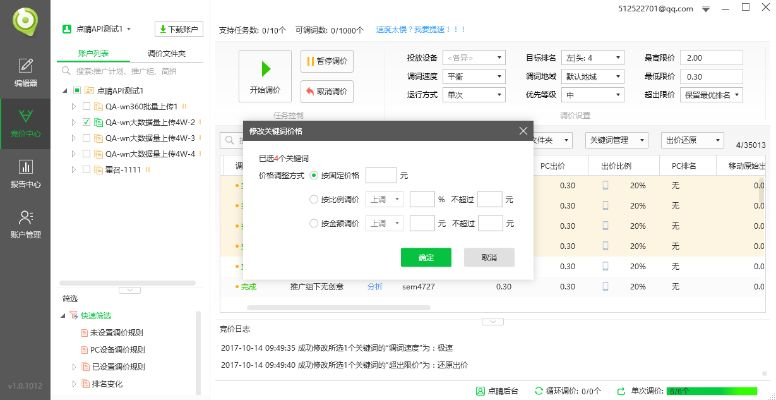The width and height of the screenshot is (776, 400).
Task: Switch to the 账户列表 tab
Action: click(94, 53)
